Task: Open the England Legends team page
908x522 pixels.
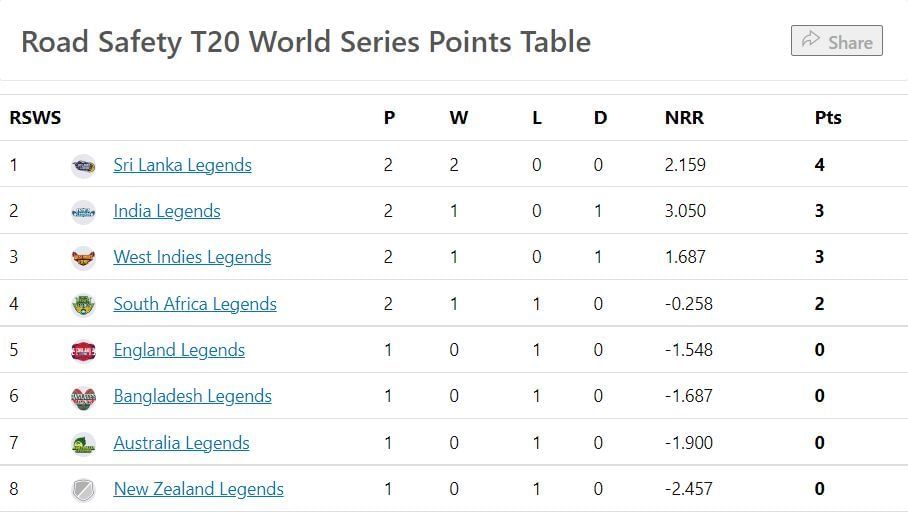Action: [179, 350]
